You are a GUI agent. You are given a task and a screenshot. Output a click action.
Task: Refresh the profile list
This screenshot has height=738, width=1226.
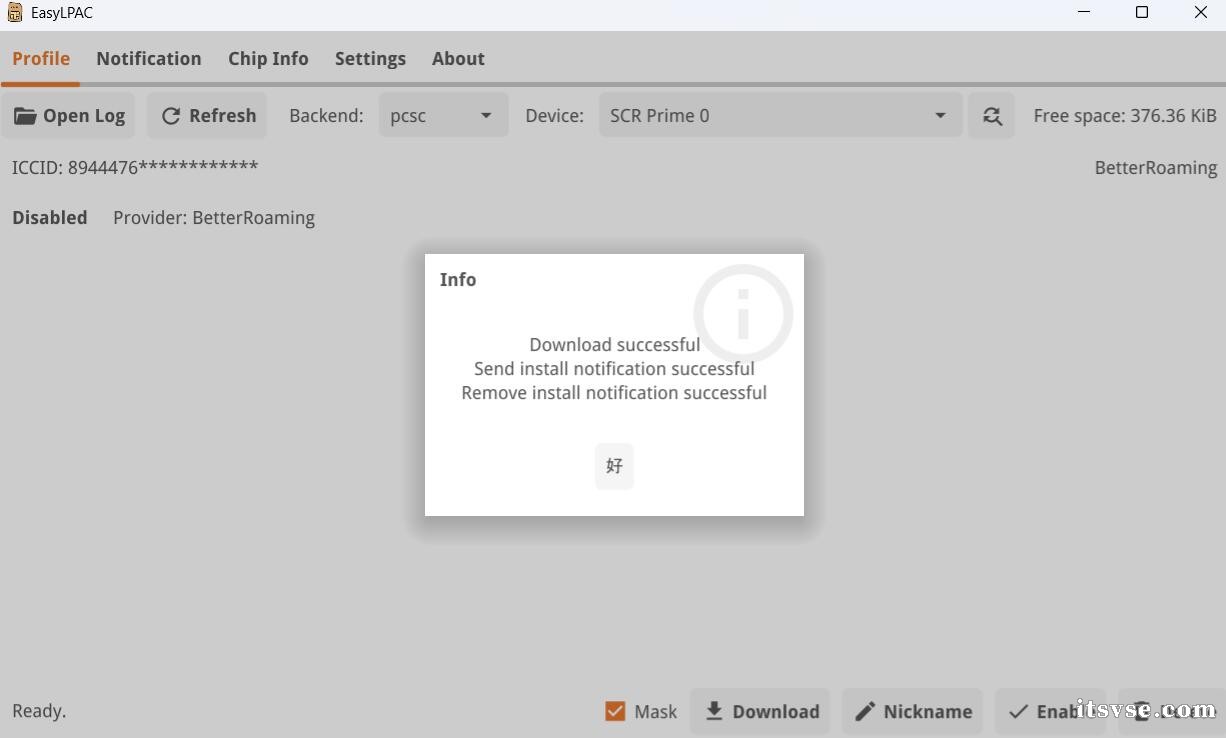[x=208, y=116]
